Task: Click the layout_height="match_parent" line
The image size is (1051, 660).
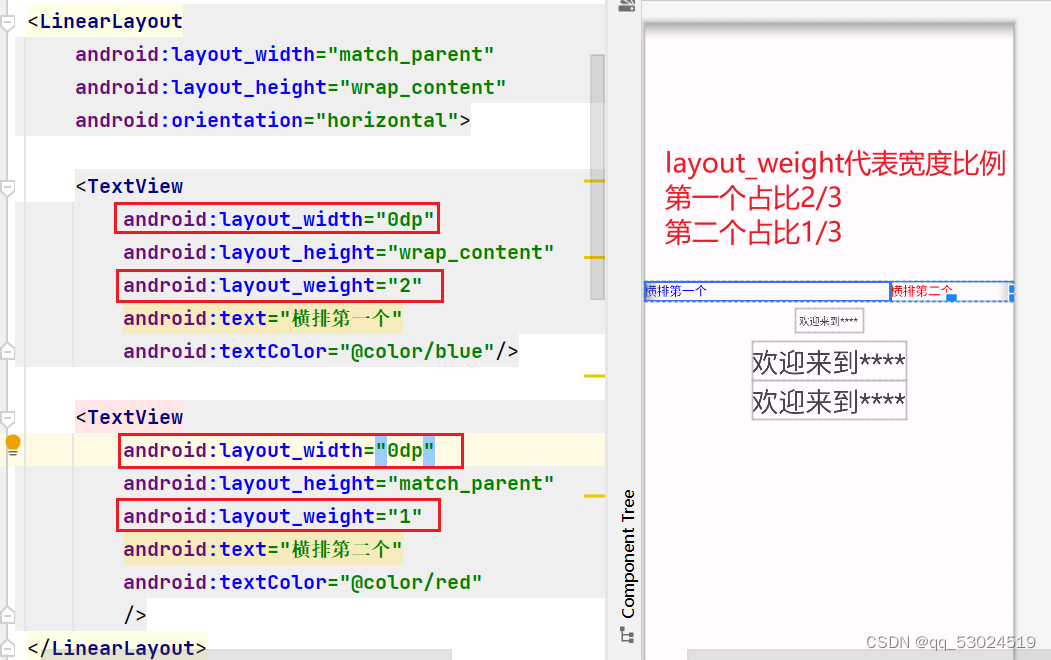Action: click(x=338, y=483)
